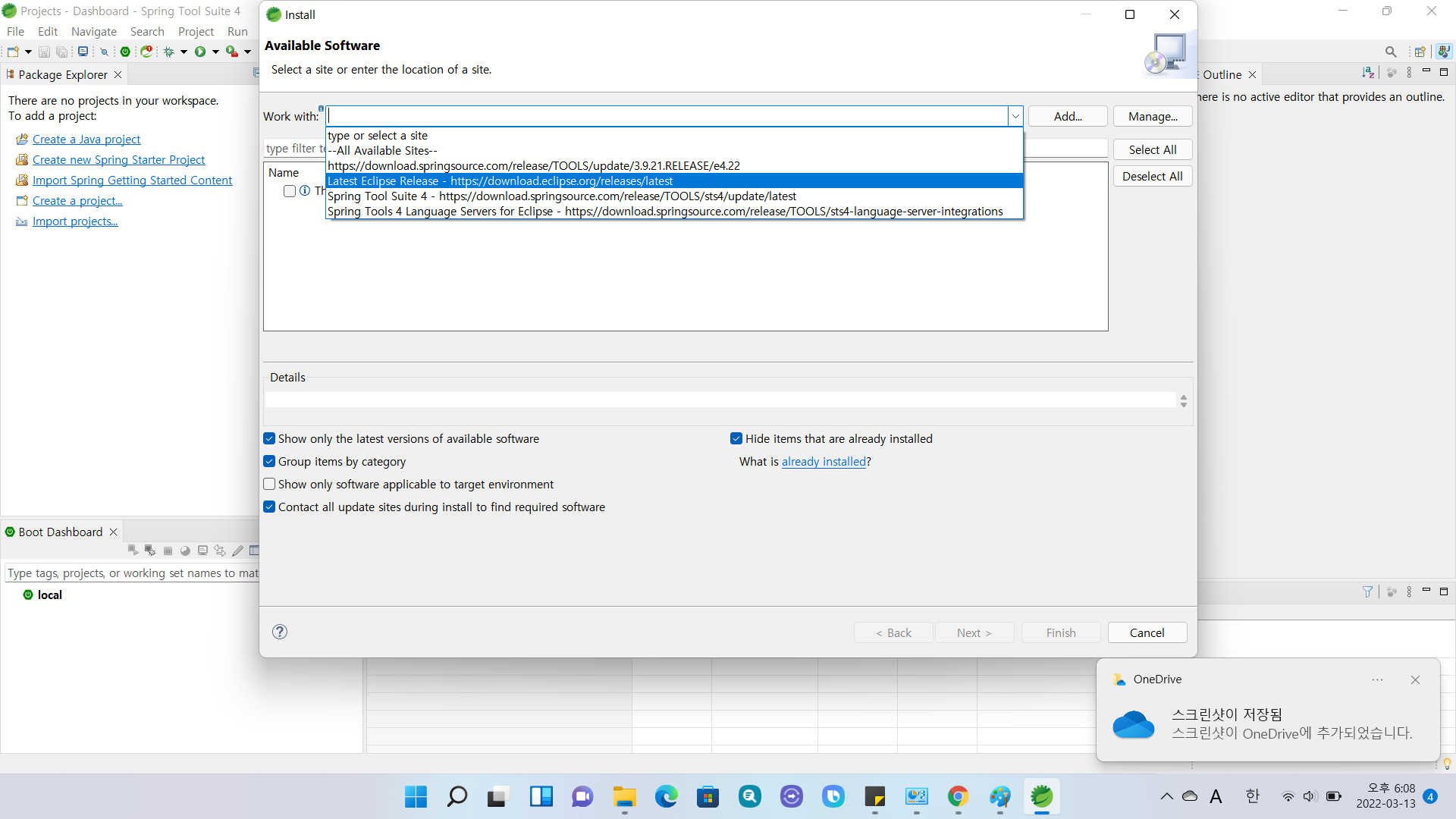
Task: Toggle Group items by category checkbox
Action: pyautogui.click(x=269, y=461)
